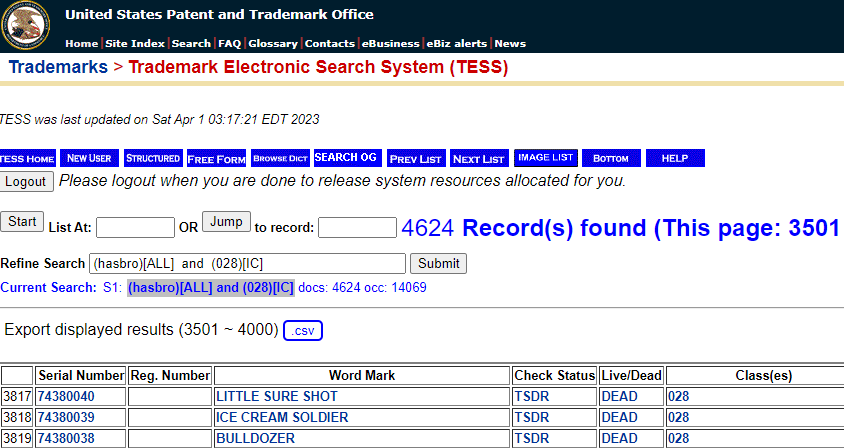Screen dimensions: 844x448
Task: Click the Trademark Electronic Search System title
Action: [x=318, y=67]
